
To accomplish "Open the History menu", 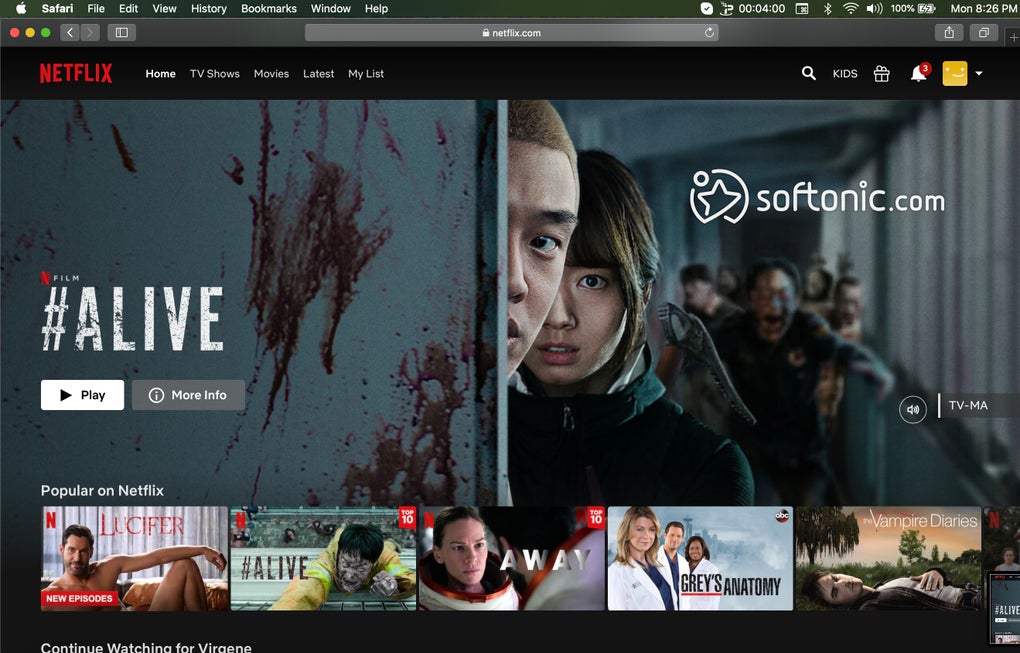I will tap(209, 8).
